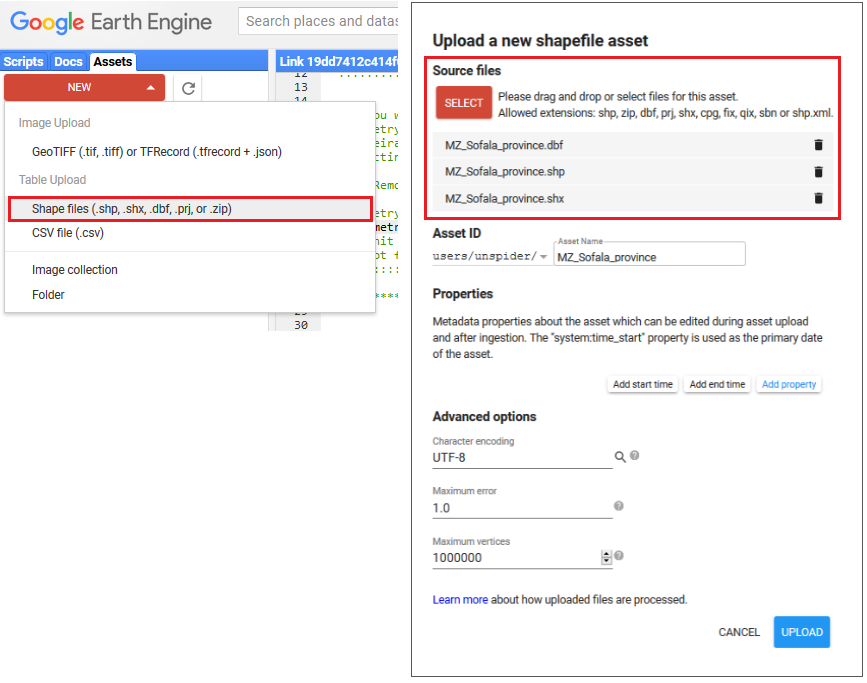Remove MZ_Sofala_province.shx file
The height and width of the screenshot is (683, 867).
[819, 198]
